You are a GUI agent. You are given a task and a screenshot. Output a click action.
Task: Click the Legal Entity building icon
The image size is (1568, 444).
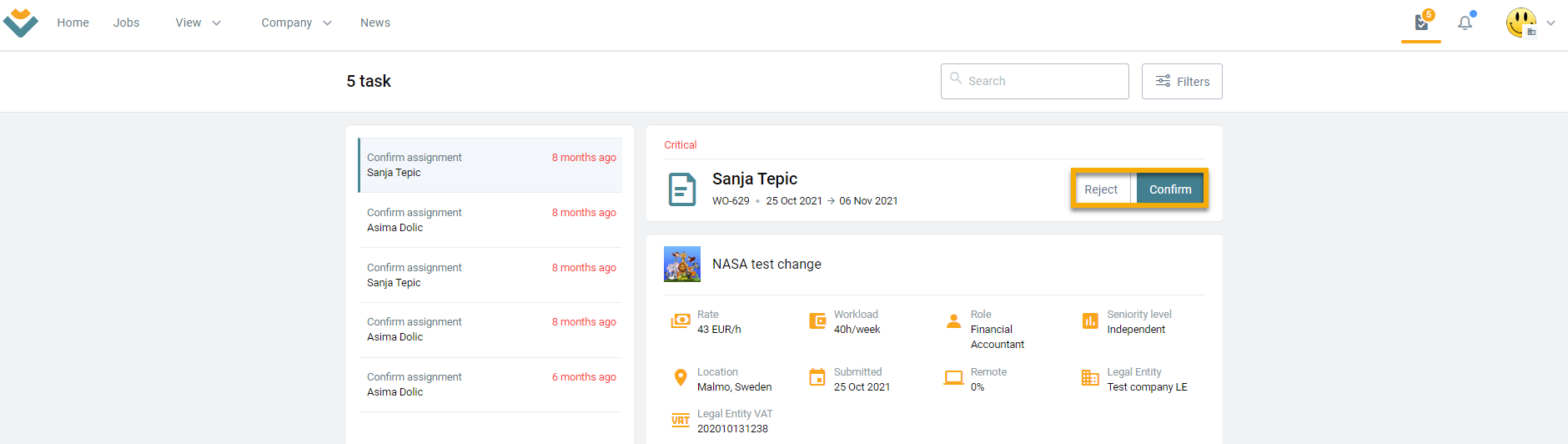coord(1090,378)
